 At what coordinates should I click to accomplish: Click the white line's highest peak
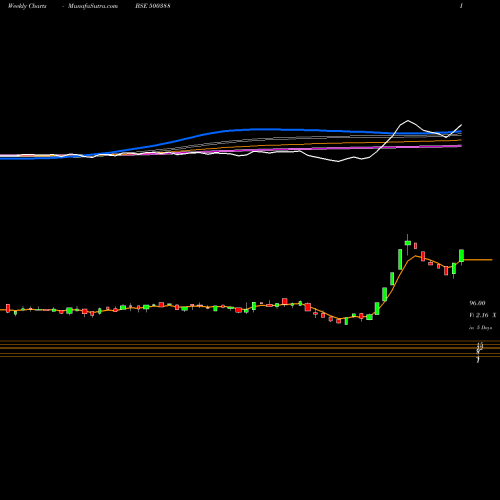pyautogui.click(x=408, y=120)
